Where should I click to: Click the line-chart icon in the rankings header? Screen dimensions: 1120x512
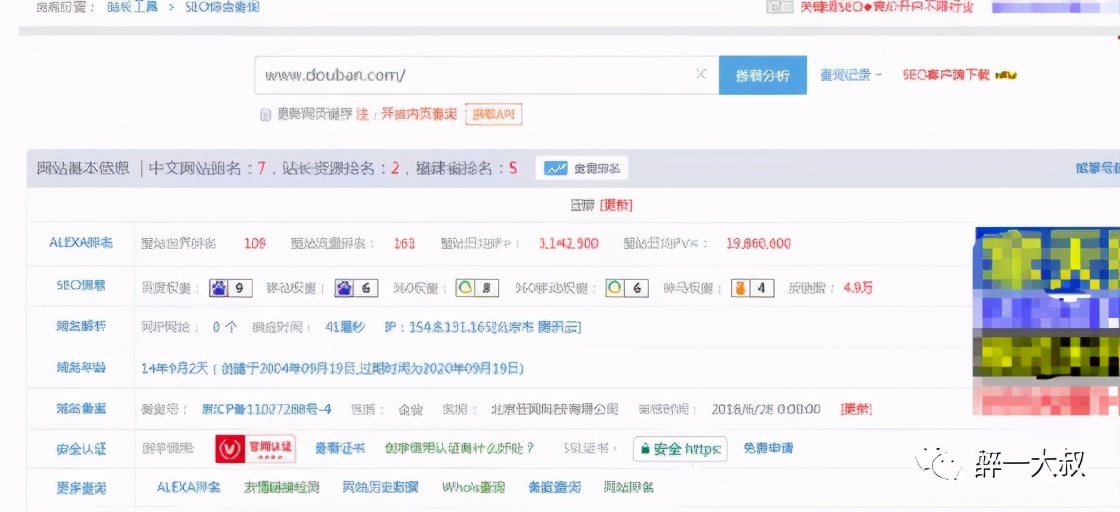pos(555,169)
